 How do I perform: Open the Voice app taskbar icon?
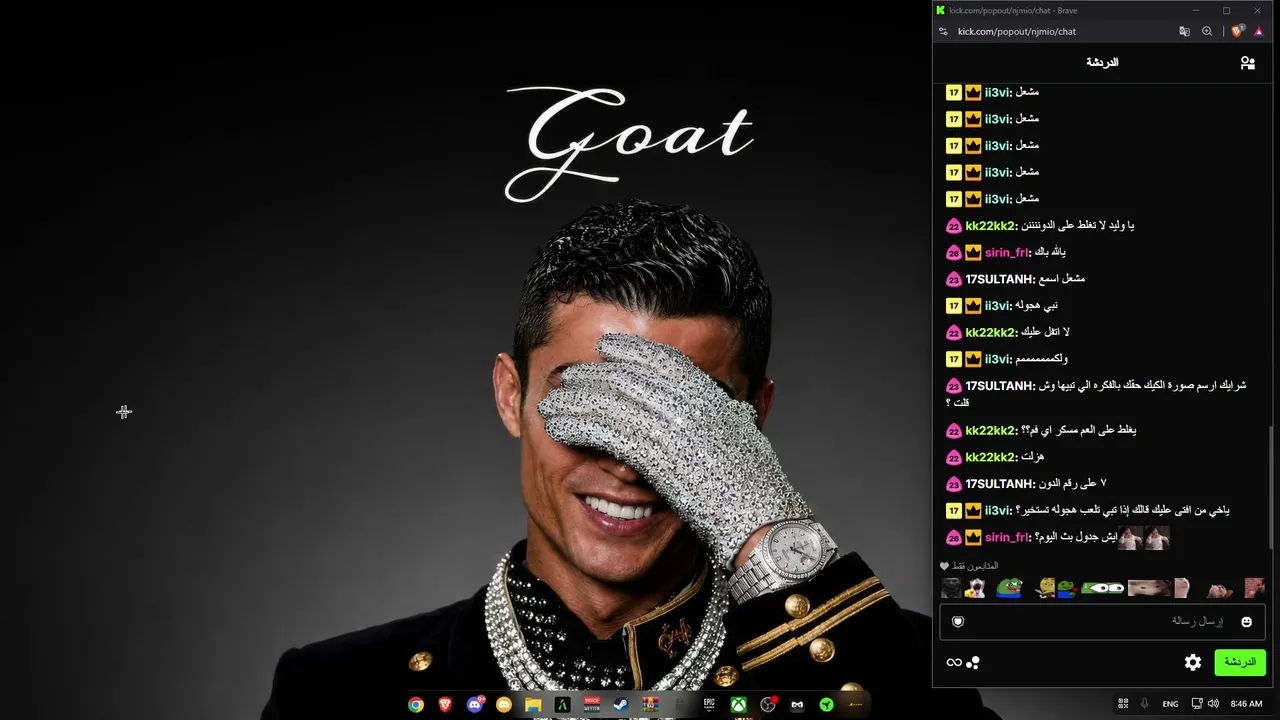click(592, 705)
